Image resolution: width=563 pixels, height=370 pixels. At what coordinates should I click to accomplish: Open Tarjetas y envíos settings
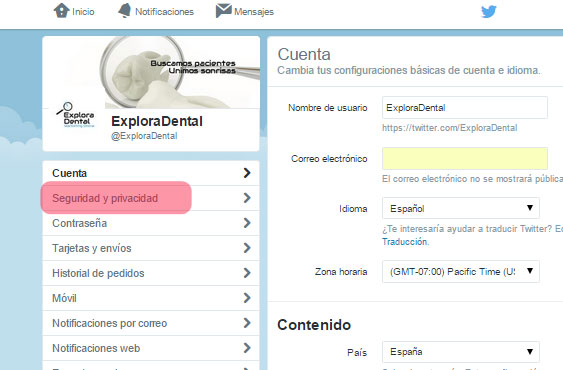coord(151,248)
